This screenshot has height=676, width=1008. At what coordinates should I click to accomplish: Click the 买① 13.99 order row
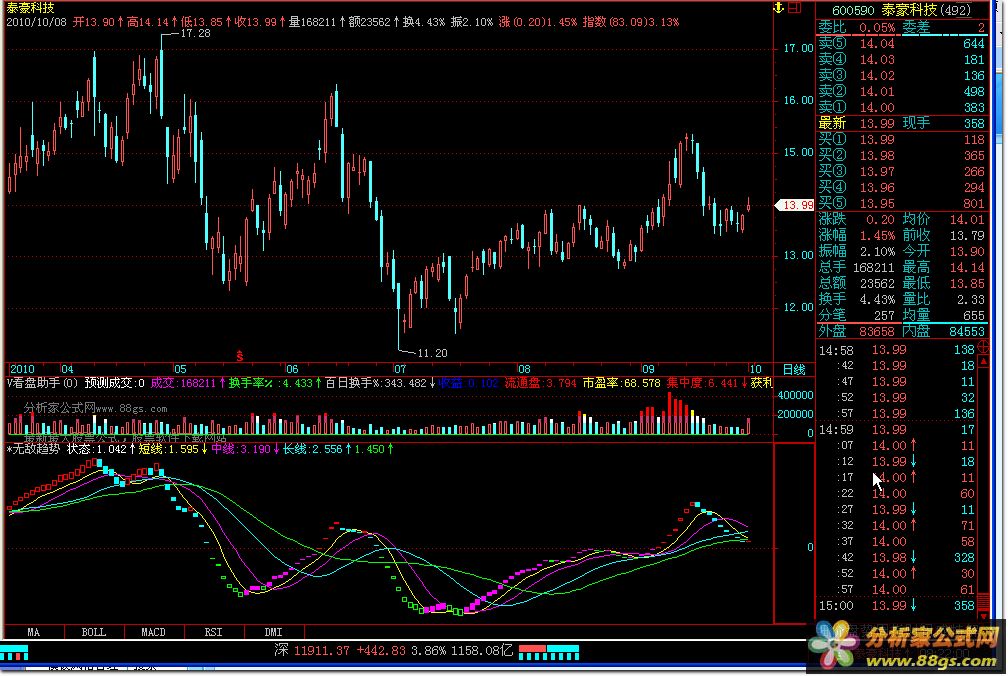(x=901, y=139)
